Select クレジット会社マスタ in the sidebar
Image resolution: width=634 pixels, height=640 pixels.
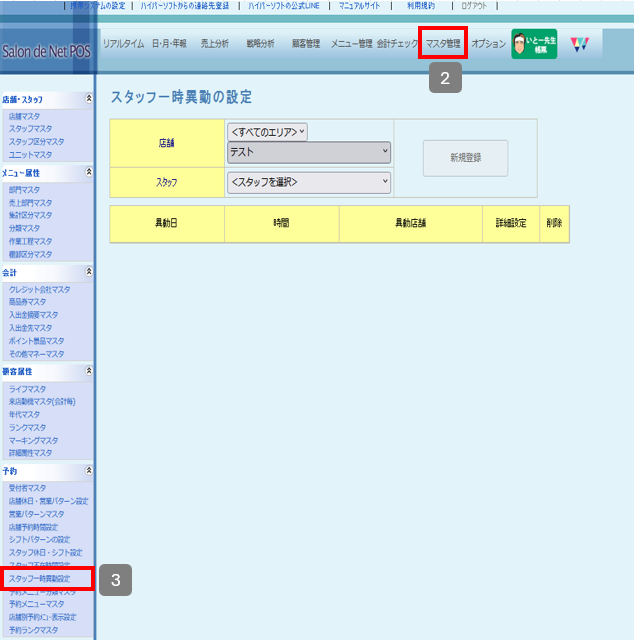(x=40, y=289)
